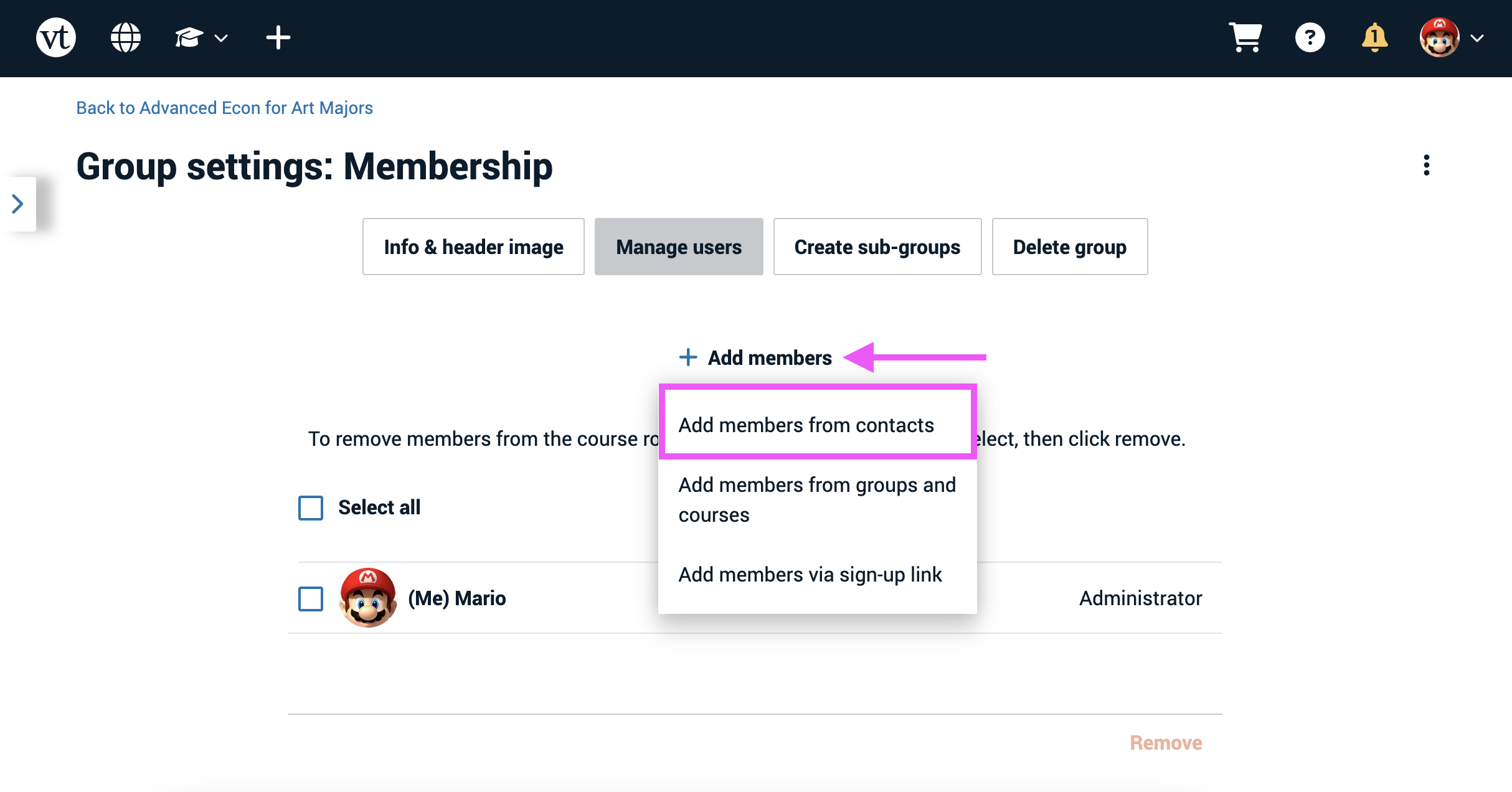Expand the left sidebar arrow

point(17,204)
